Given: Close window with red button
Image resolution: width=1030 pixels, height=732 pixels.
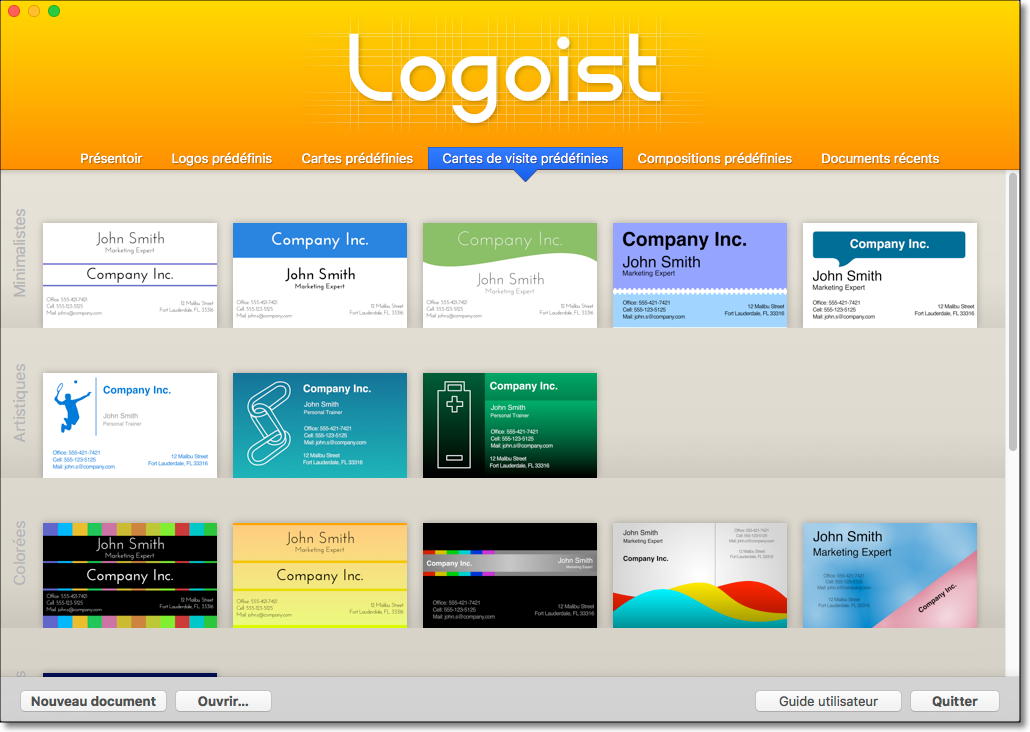Looking at the screenshot, I should pyautogui.click(x=14, y=11).
